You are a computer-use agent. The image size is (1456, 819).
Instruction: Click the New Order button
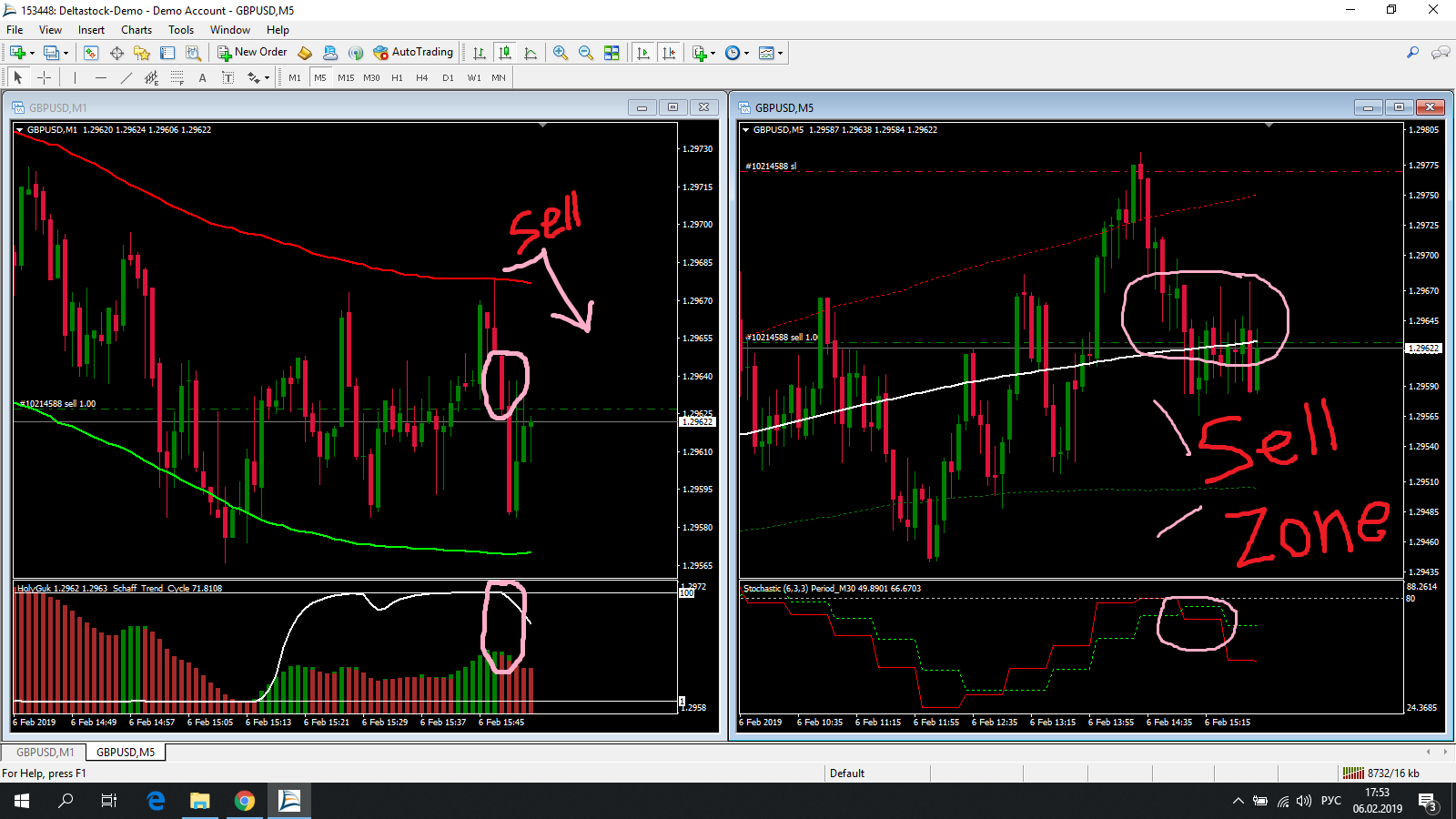click(x=252, y=53)
